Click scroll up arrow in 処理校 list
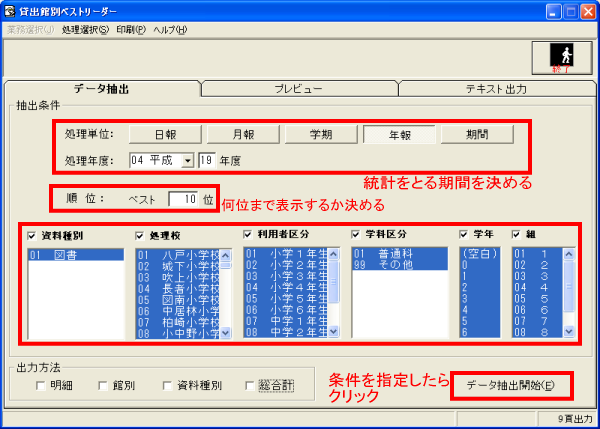600x429 pixels. (225, 254)
